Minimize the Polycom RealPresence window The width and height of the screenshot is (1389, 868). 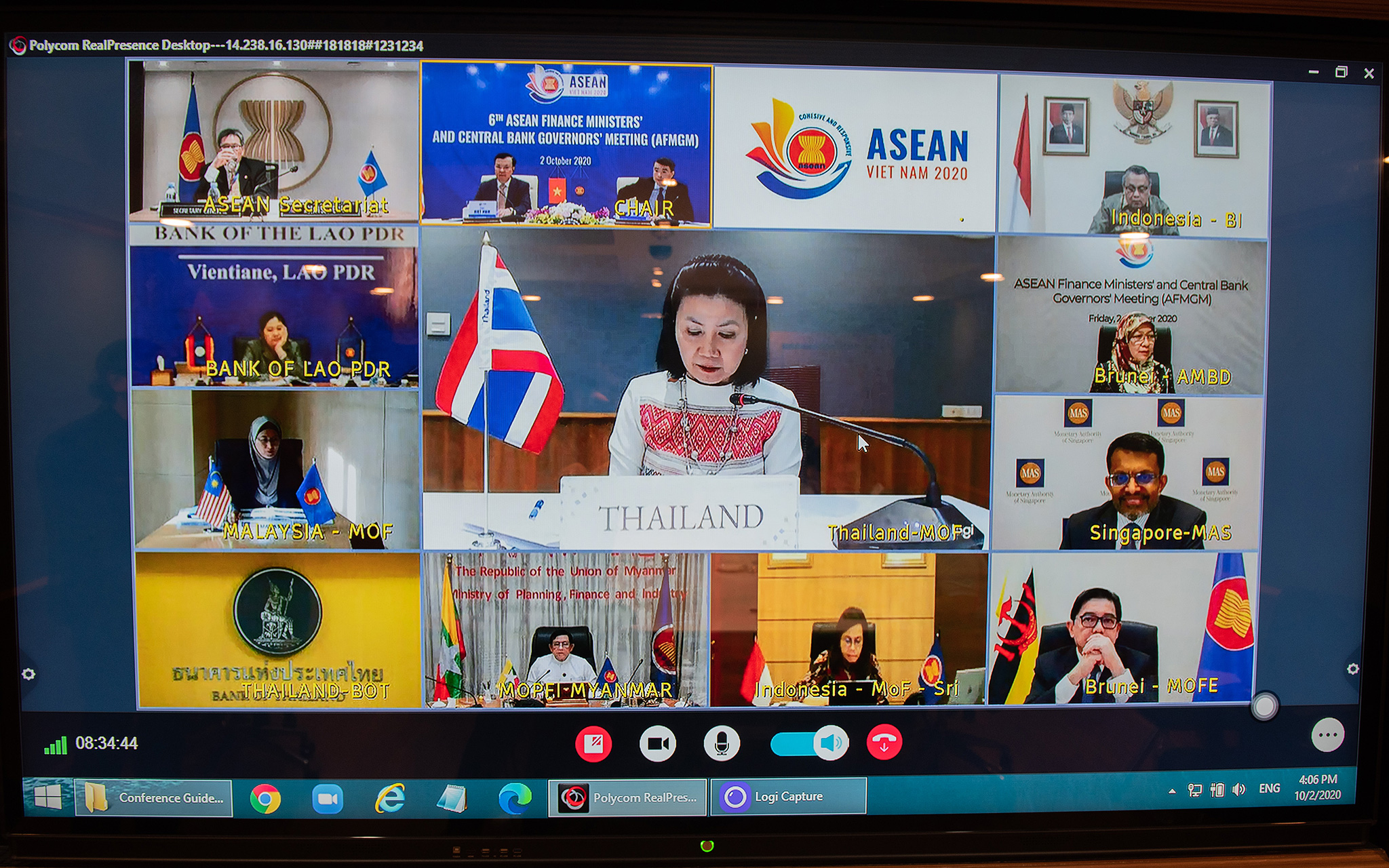tap(1314, 72)
